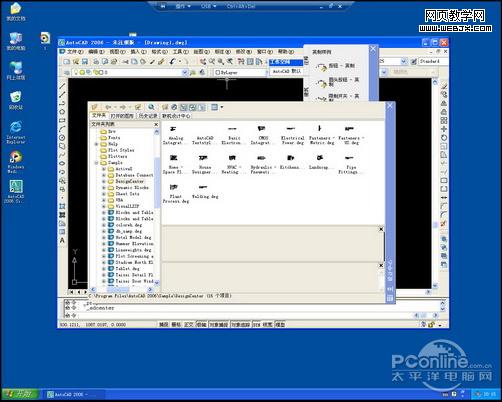Select 按钮 - 英制 tool palette item
The width and height of the screenshot is (502, 402).
(x=337, y=66)
